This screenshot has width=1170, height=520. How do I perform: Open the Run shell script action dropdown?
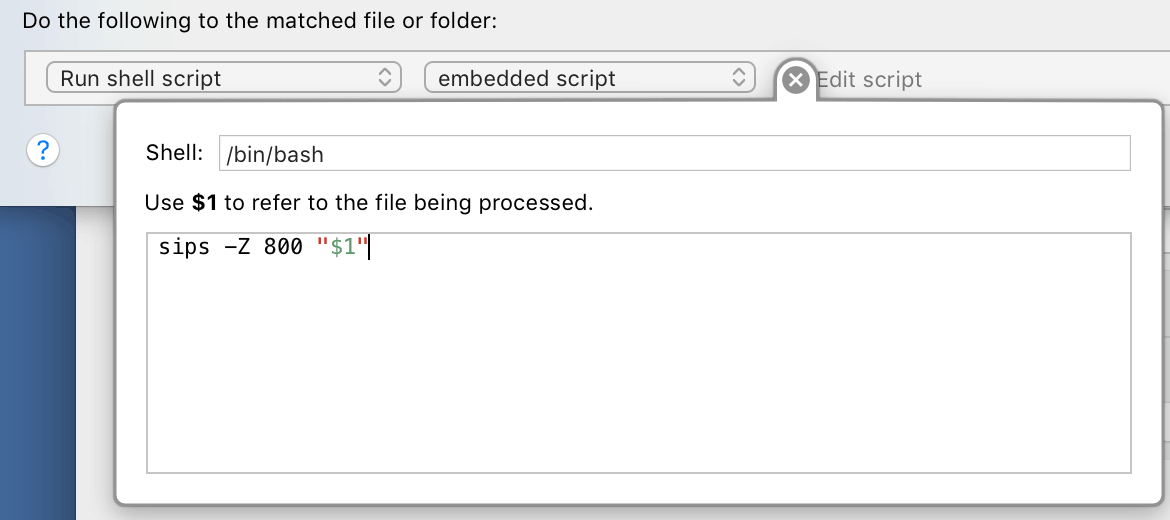coord(224,78)
